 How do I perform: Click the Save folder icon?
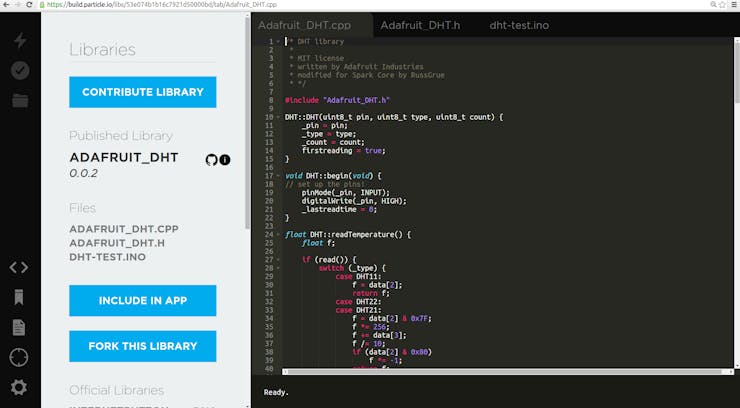(20, 100)
